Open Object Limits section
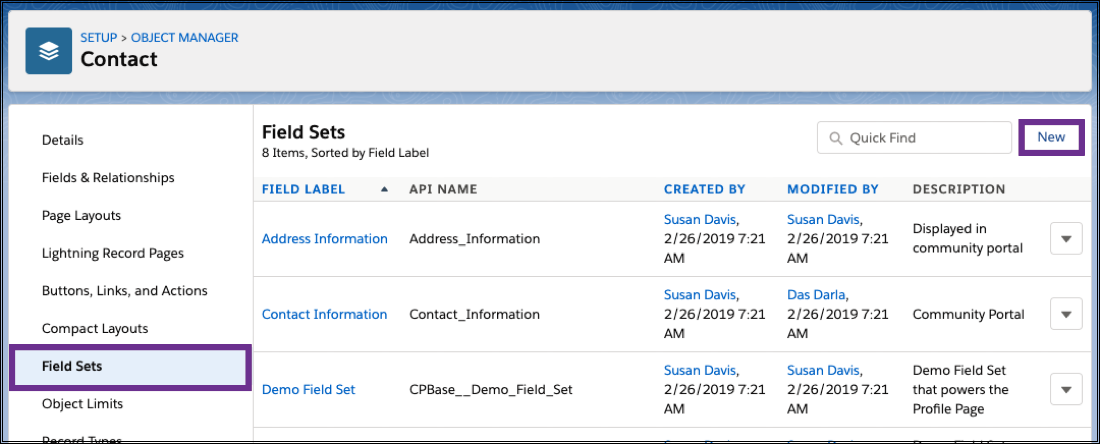 (83, 404)
